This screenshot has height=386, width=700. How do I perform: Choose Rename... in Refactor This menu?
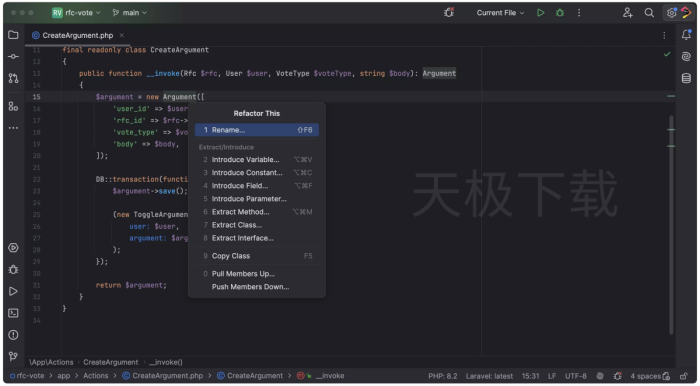click(257, 130)
